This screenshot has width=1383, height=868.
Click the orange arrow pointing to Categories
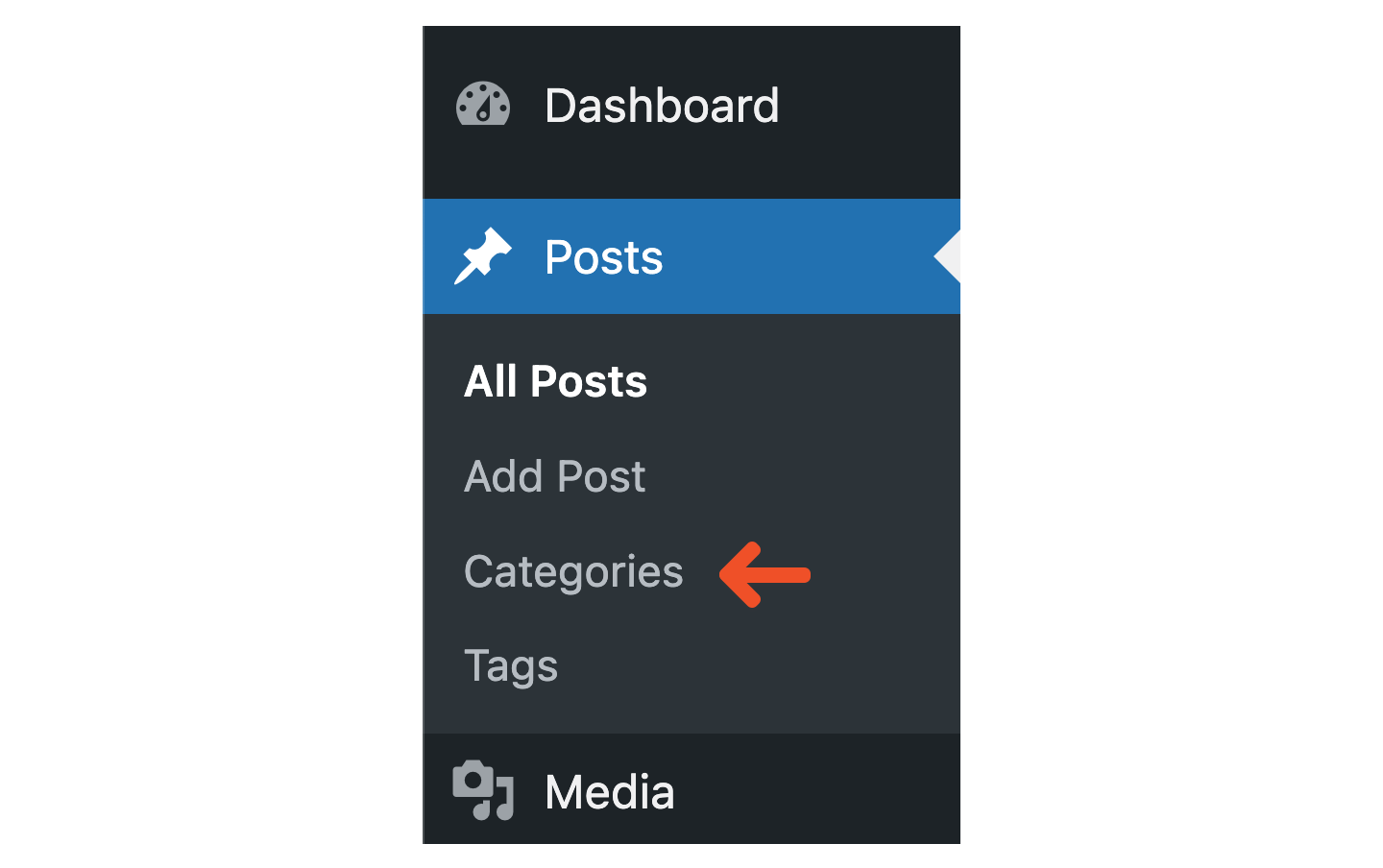coord(764,575)
